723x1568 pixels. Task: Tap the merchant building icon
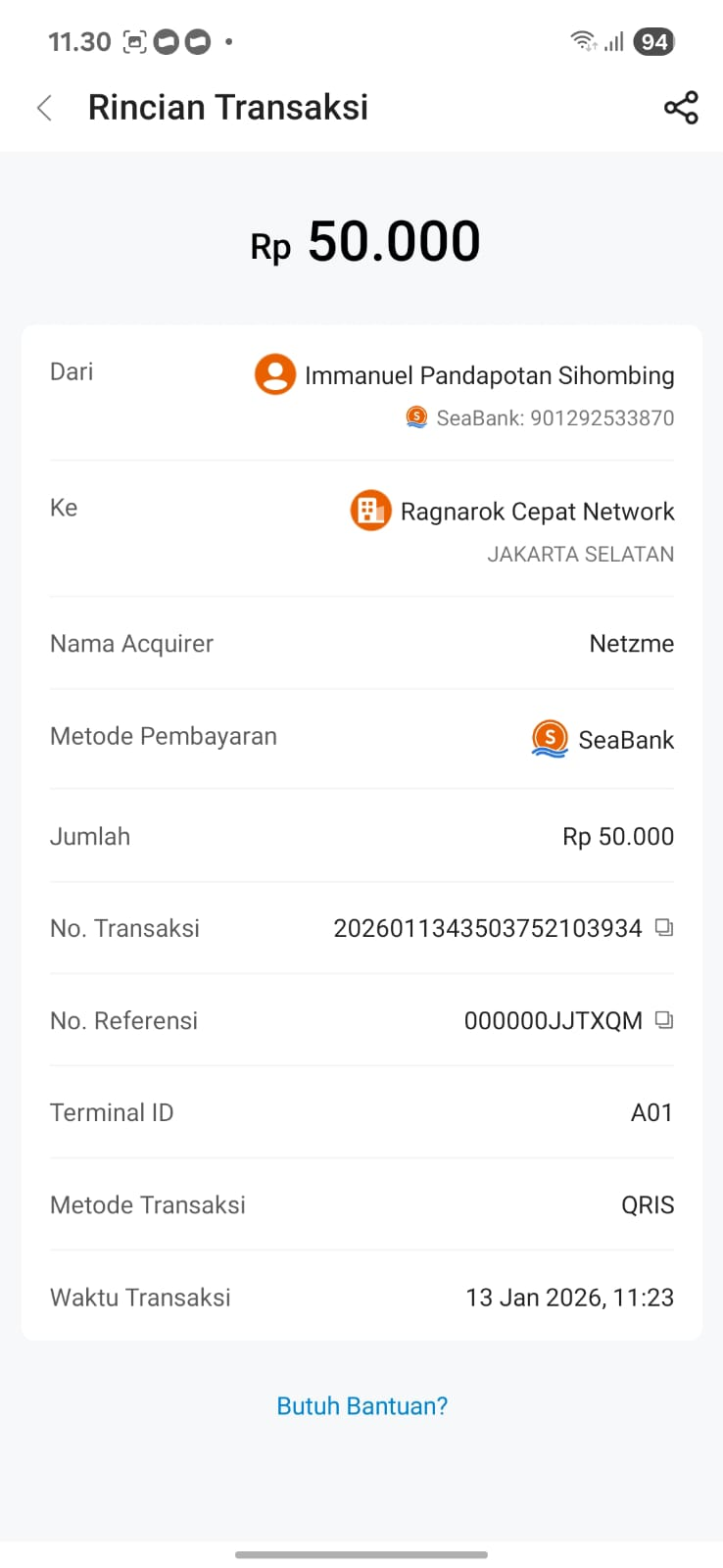click(x=370, y=511)
